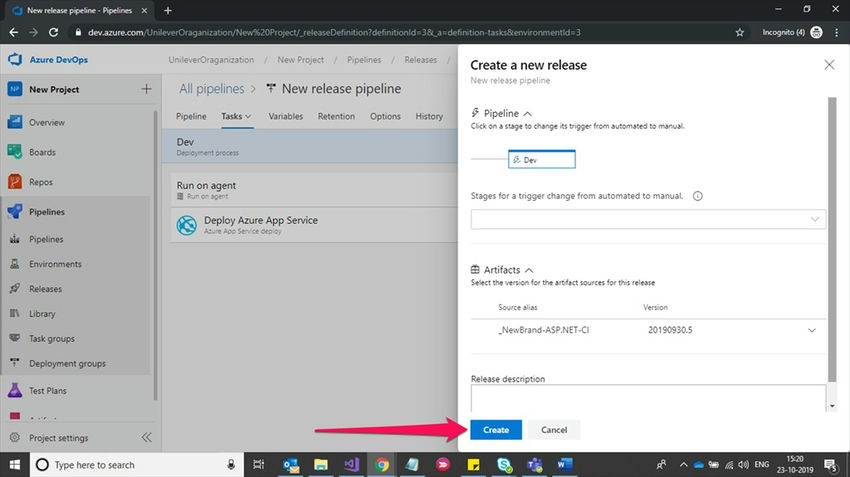850x477 pixels.
Task: Open Environments in the sidebar
Action: 55,264
